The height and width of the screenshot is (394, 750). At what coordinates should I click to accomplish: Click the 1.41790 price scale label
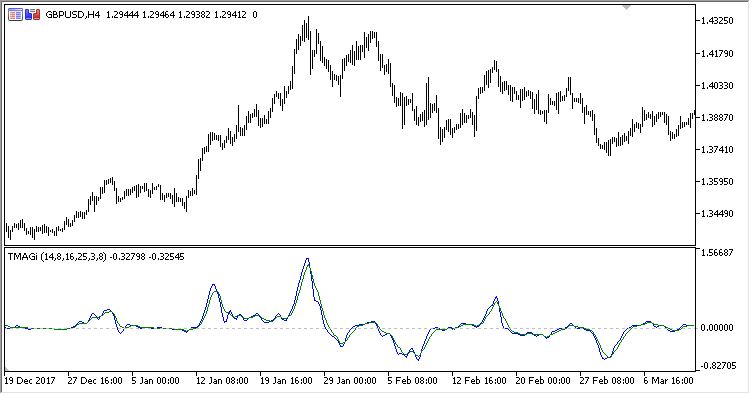pyautogui.click(x=717, y=54)
